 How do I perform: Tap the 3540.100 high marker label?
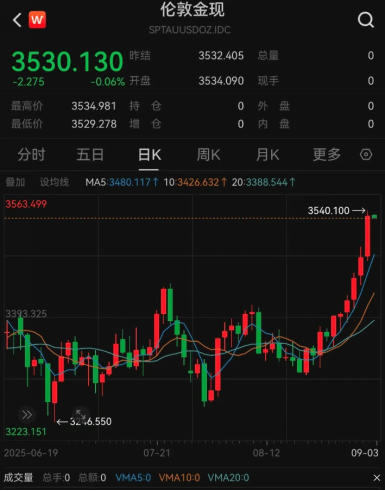tap(328, 211)
